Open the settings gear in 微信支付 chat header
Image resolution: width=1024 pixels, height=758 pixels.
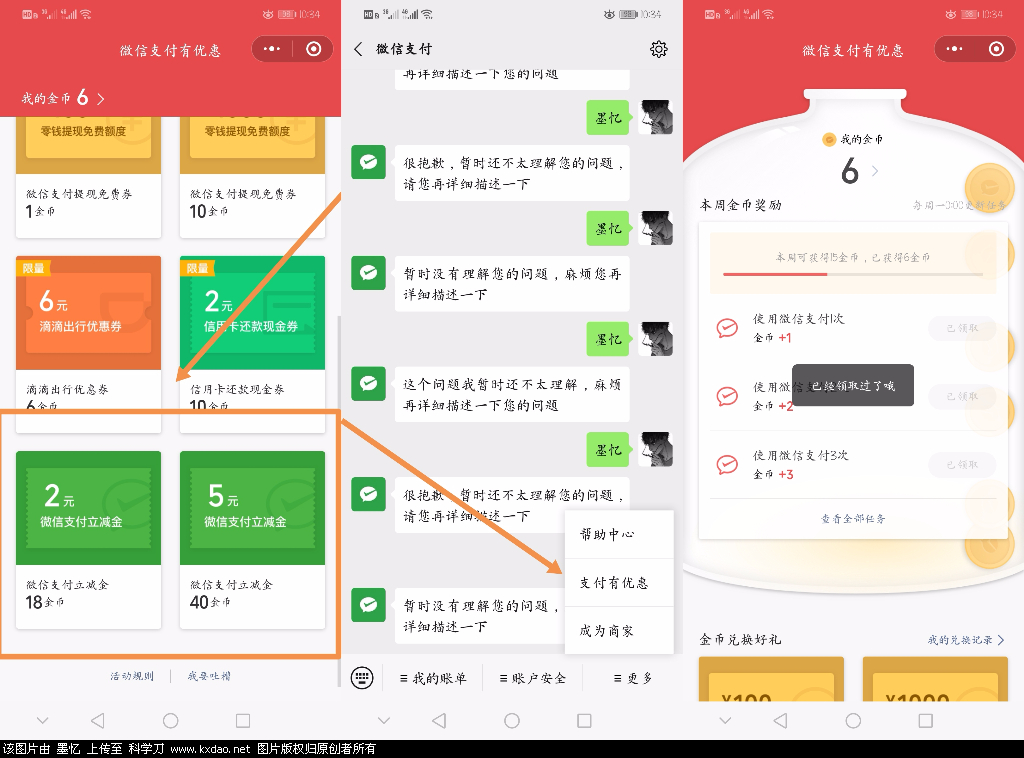(658, 49)
